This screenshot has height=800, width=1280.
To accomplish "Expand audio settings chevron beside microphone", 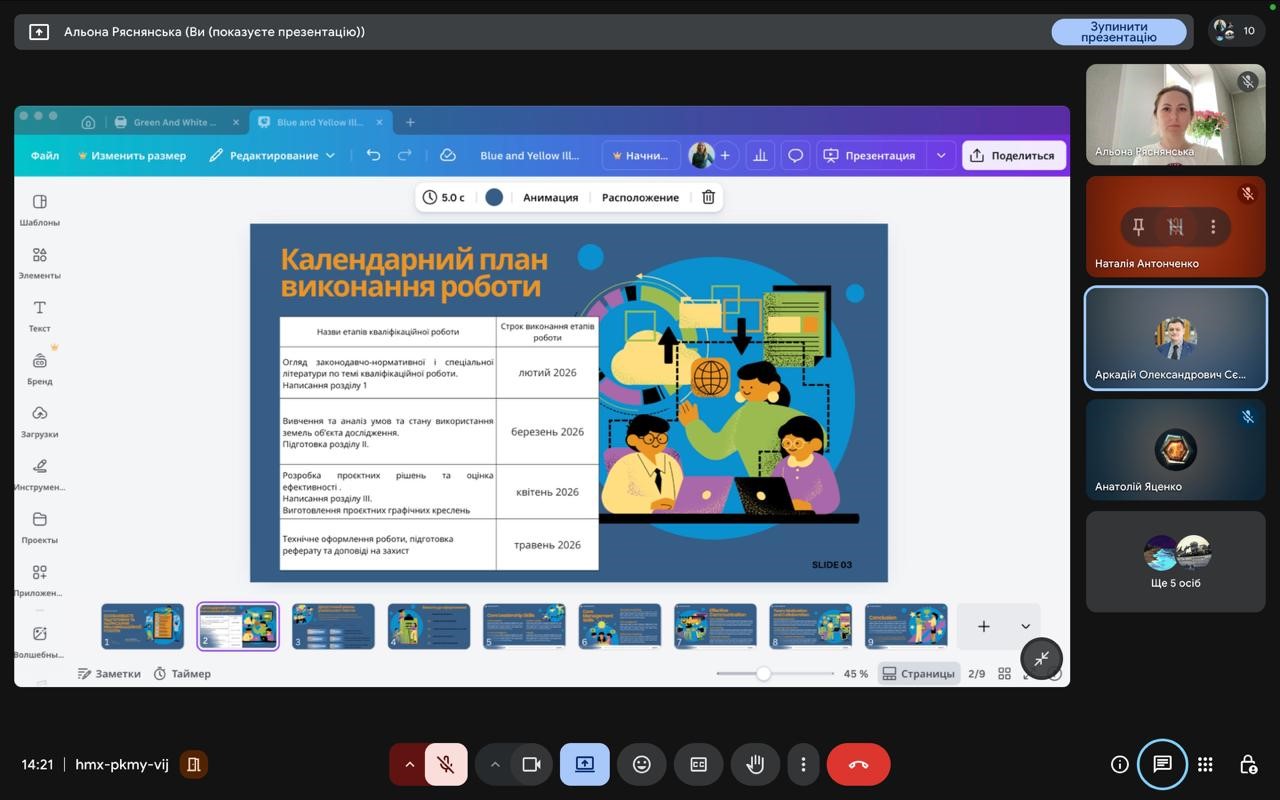I will 409,764.
